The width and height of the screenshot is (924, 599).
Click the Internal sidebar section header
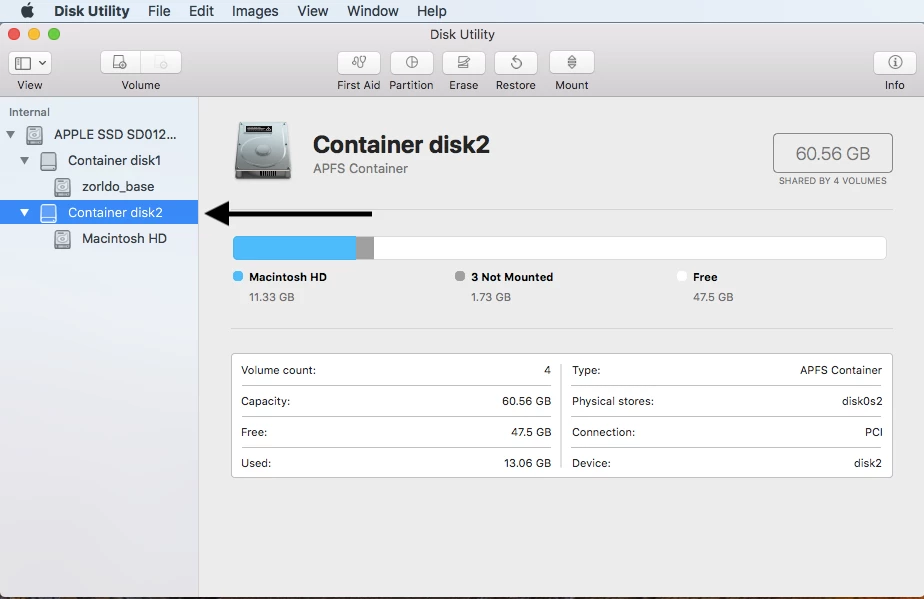(x=29, y=112)
